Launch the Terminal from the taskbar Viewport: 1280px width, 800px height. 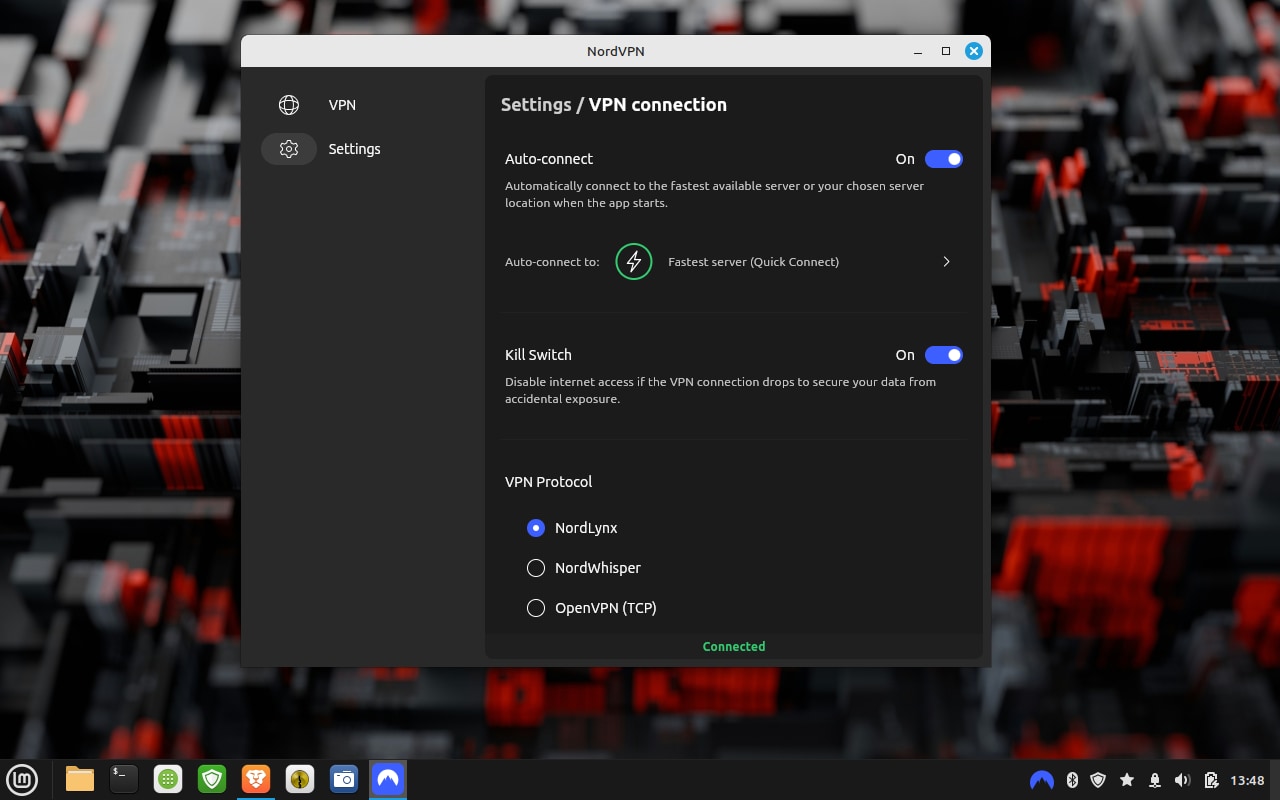point(124,779)
